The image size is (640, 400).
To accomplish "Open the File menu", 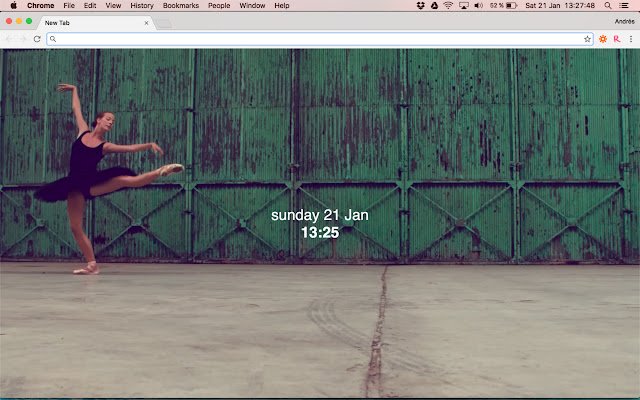I will [69, 5].
